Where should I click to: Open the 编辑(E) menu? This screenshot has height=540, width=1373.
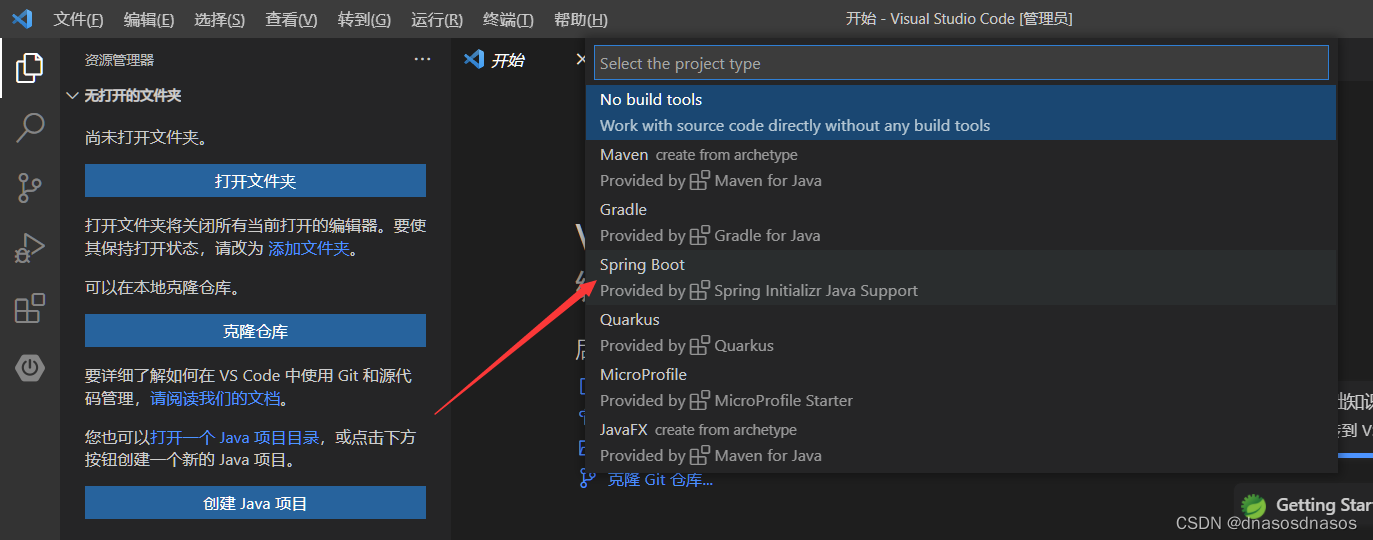[149, 20]
